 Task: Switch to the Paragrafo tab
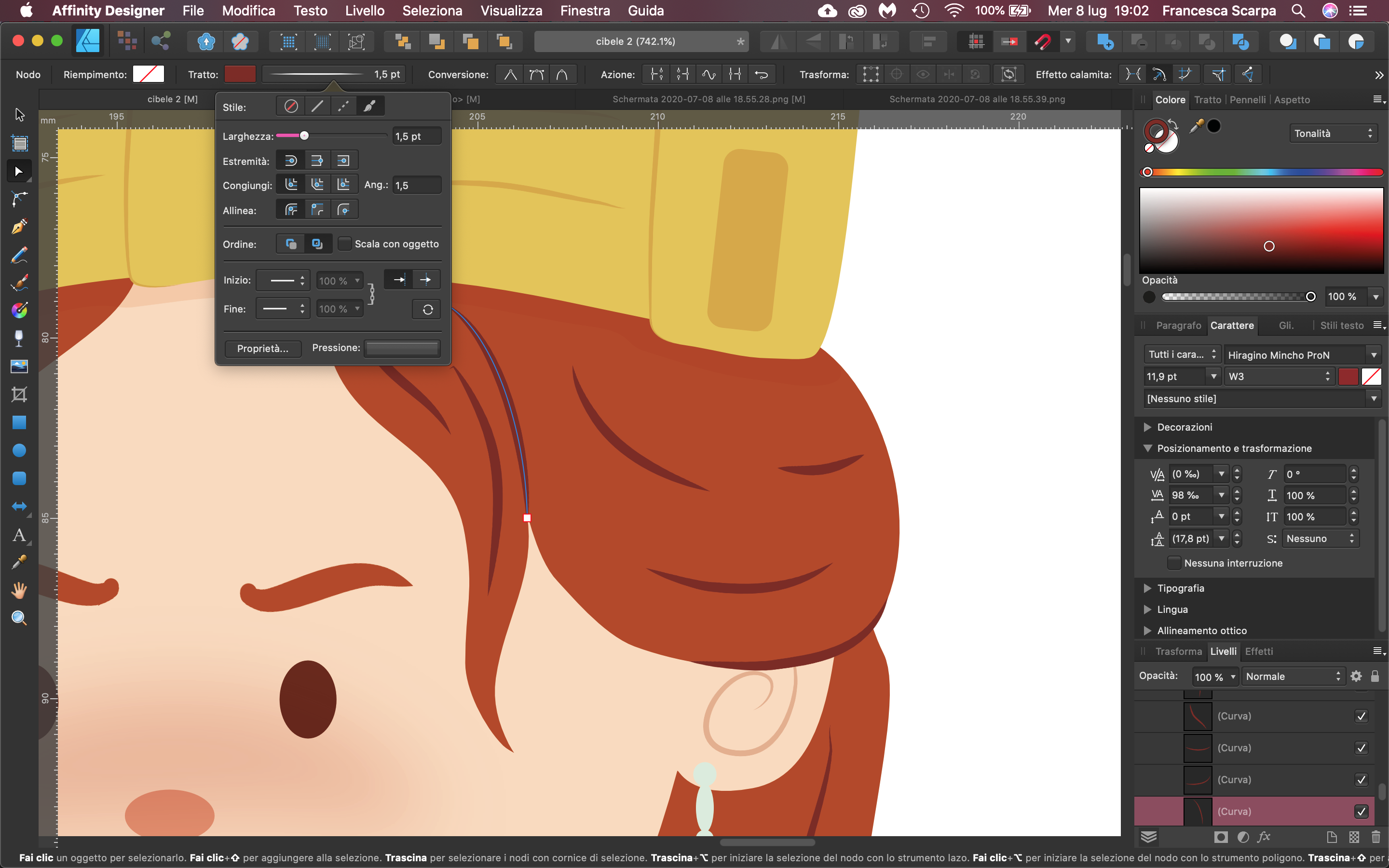pyautogui.click(x=1178, y=325)
